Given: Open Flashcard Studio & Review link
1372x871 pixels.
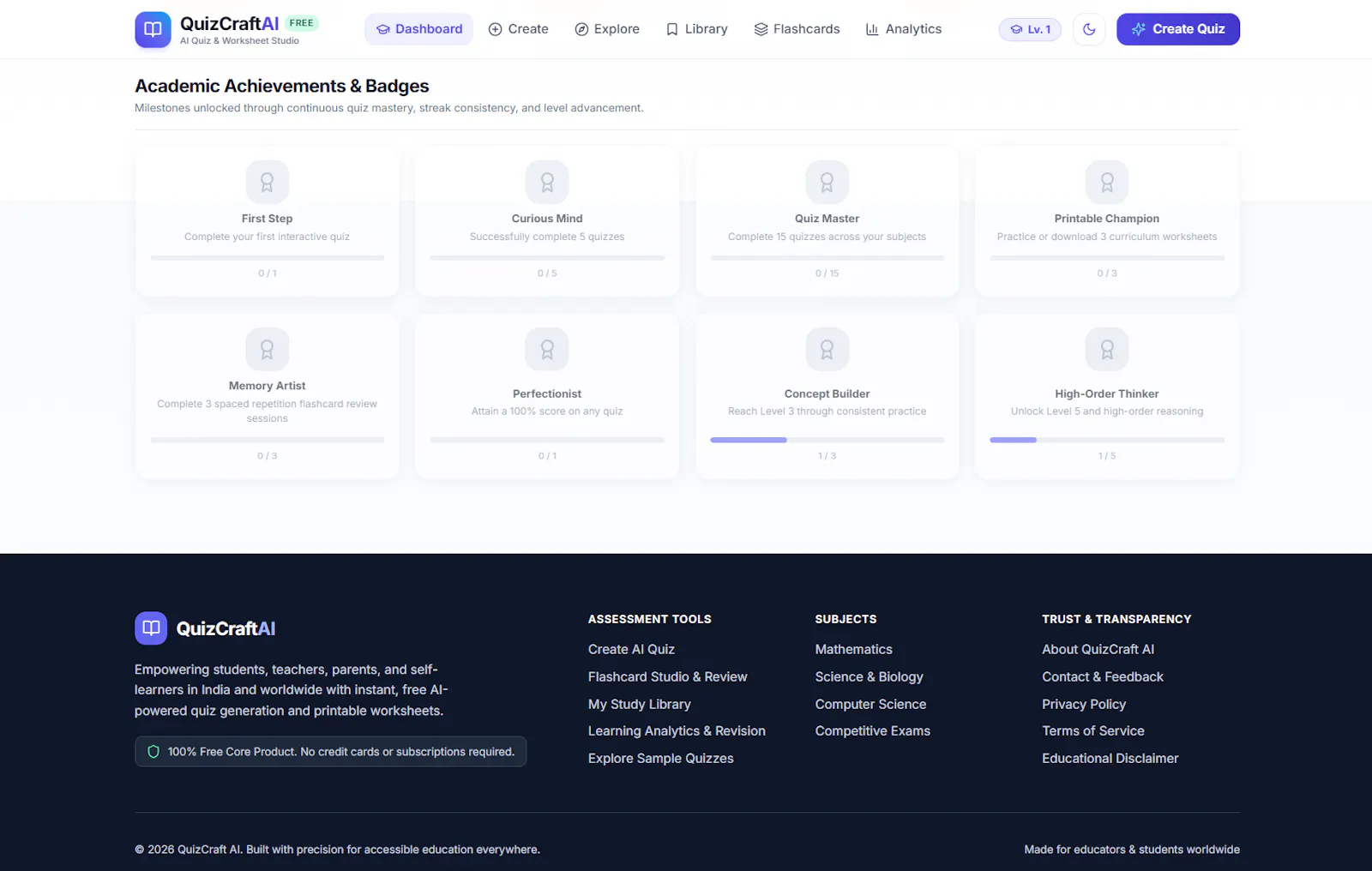Looking at the screenshot, I should pyautogui.click(x=668, y=677).
